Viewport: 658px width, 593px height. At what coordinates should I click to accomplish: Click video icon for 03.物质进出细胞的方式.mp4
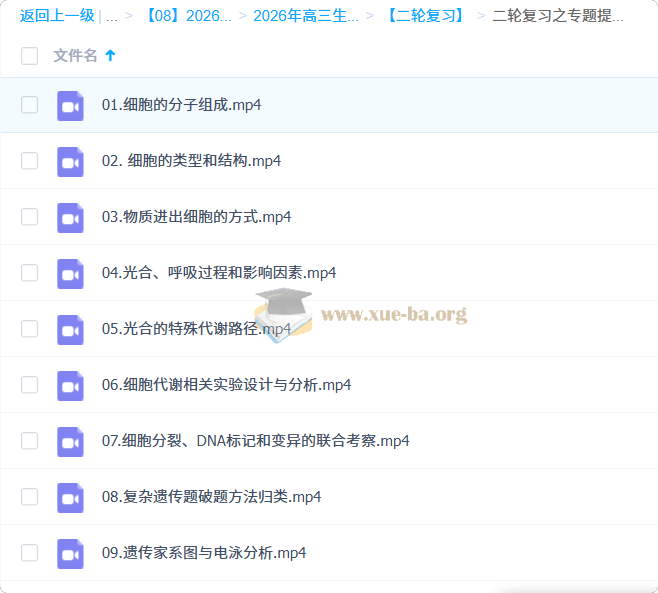(70, 217)
